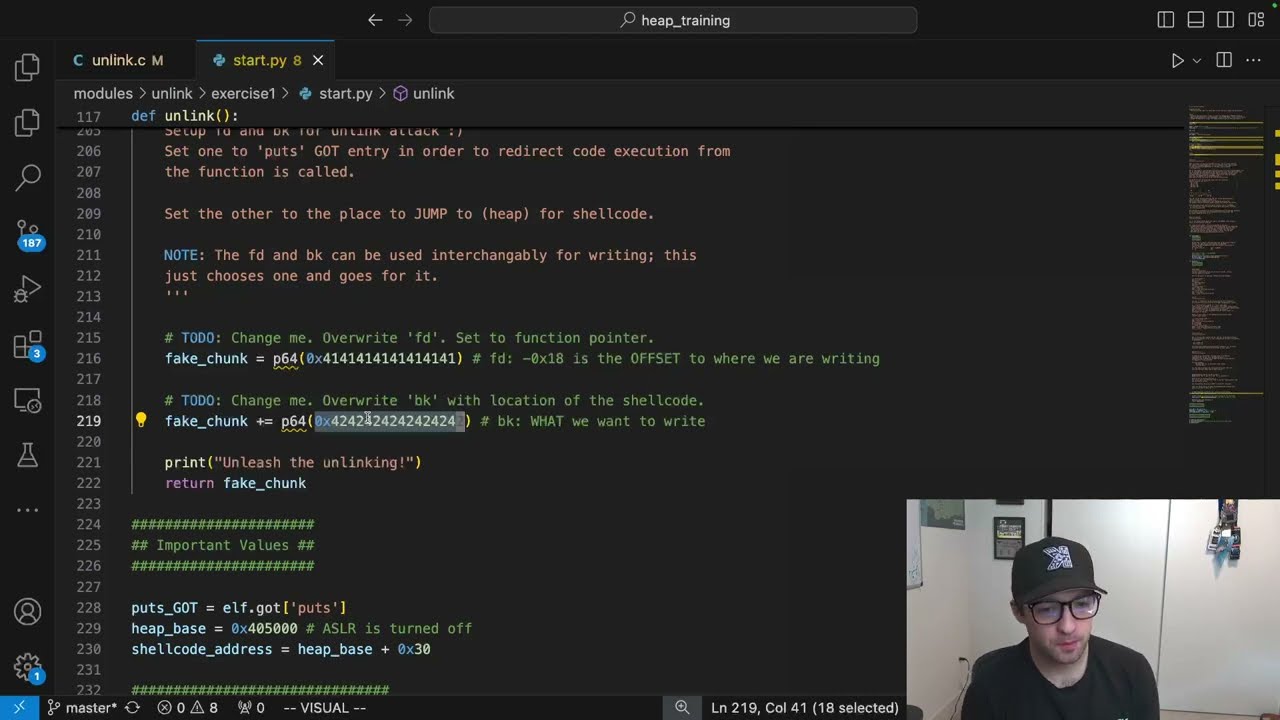Open the run options dropdown arrow
1280x720 pixels.
coord(1197,60)
